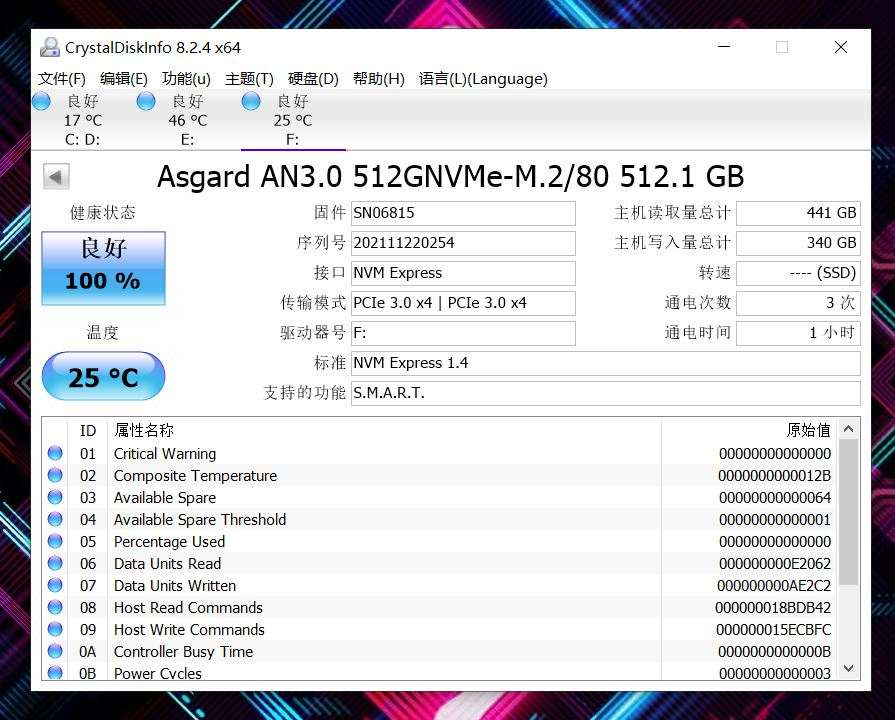Click raw value 0000000000012B

tap(775, 476)
